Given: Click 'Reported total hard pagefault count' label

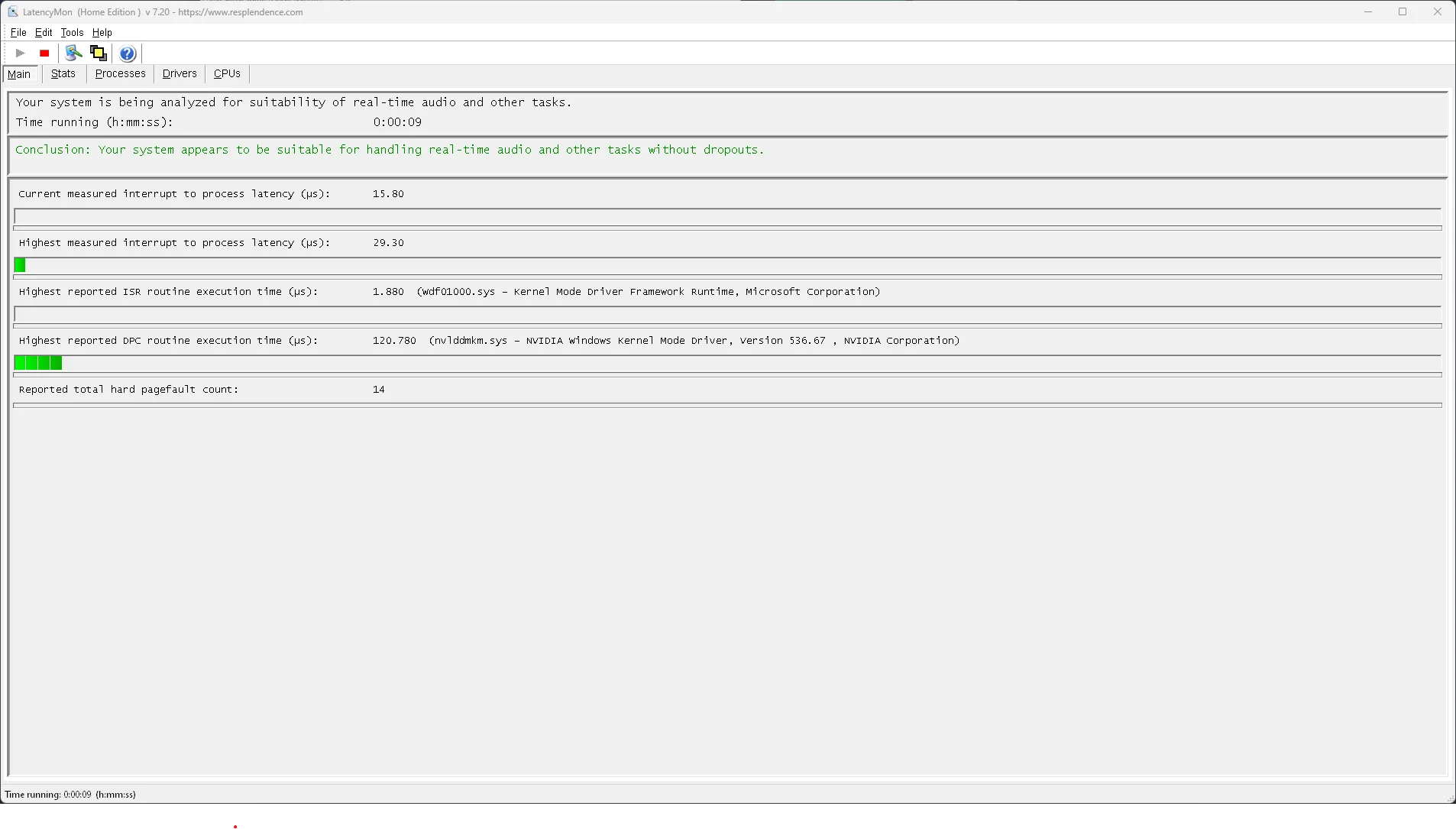Looking at the screenshot, I should [x=128, y=390].
